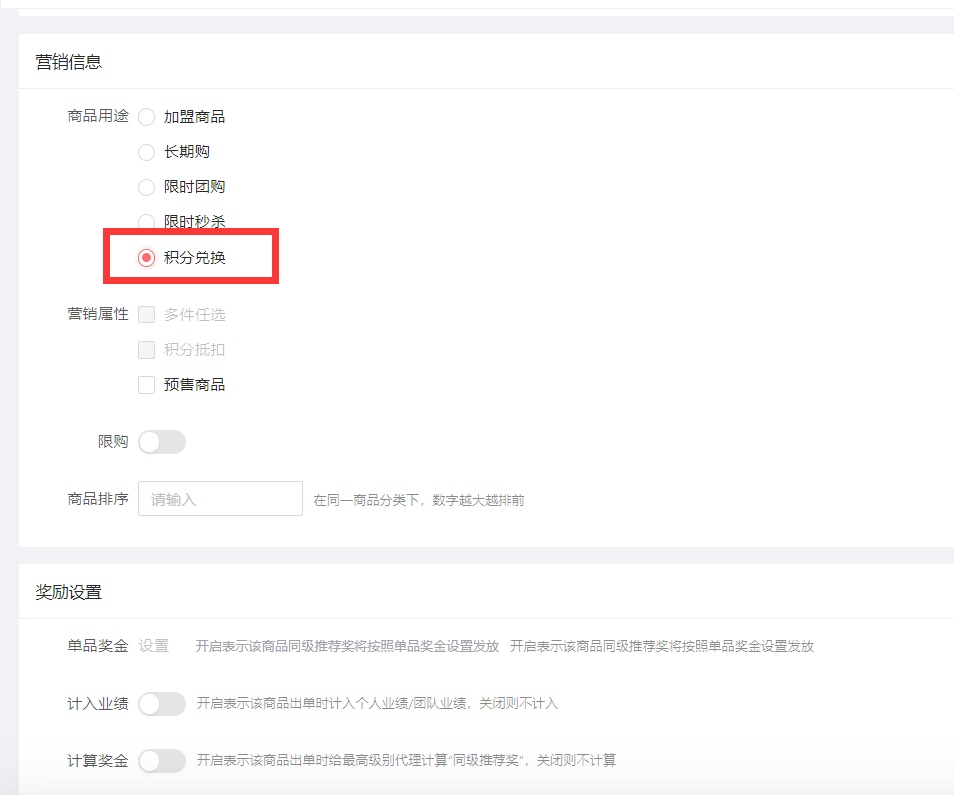Click the 计入业绩 description text
Image resolution: width=954 pixels, height=795 pixels.
point(377,704)
